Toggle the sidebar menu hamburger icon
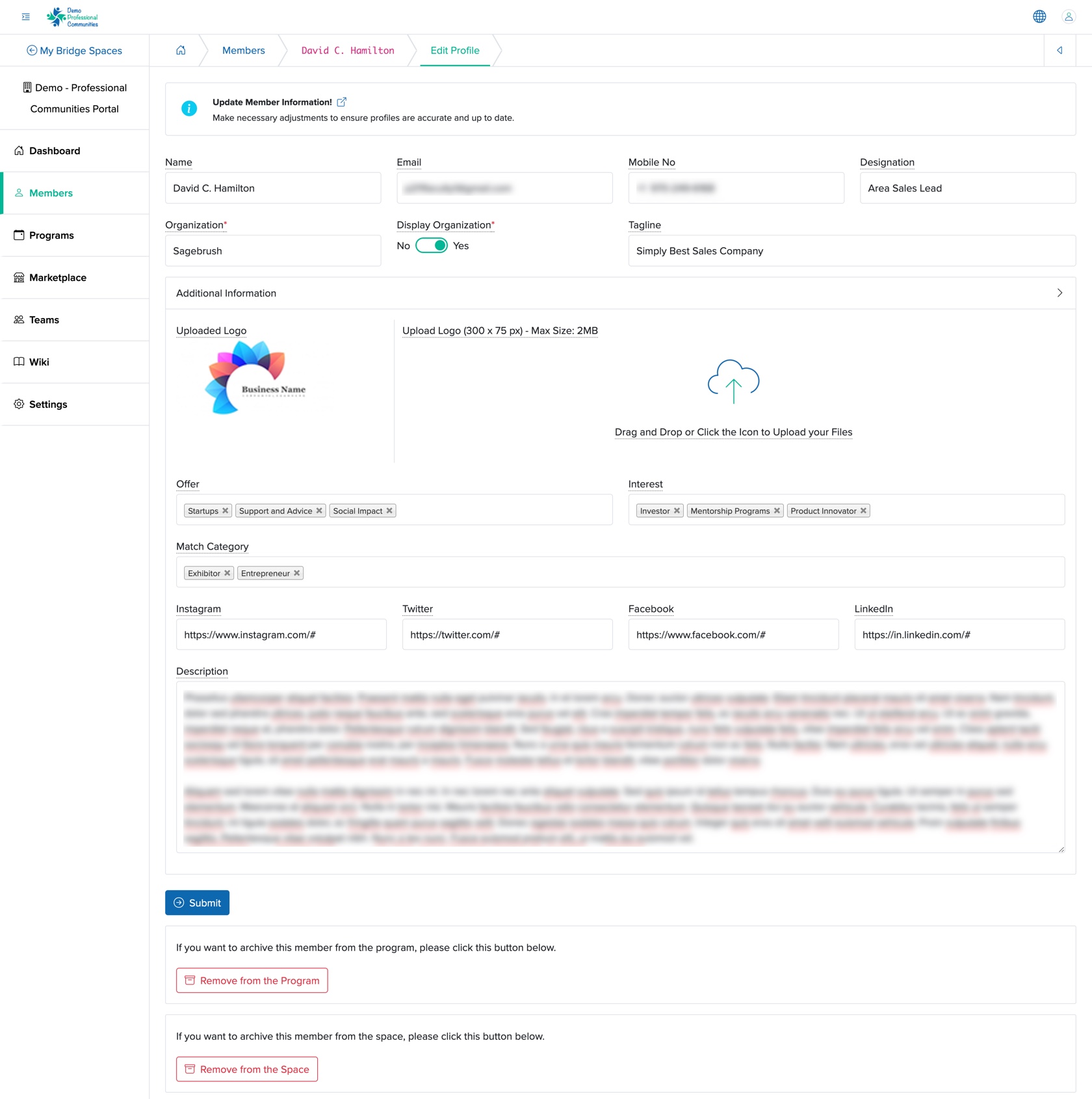This screenshot has height=1099, width=1092. pos(26,17)
